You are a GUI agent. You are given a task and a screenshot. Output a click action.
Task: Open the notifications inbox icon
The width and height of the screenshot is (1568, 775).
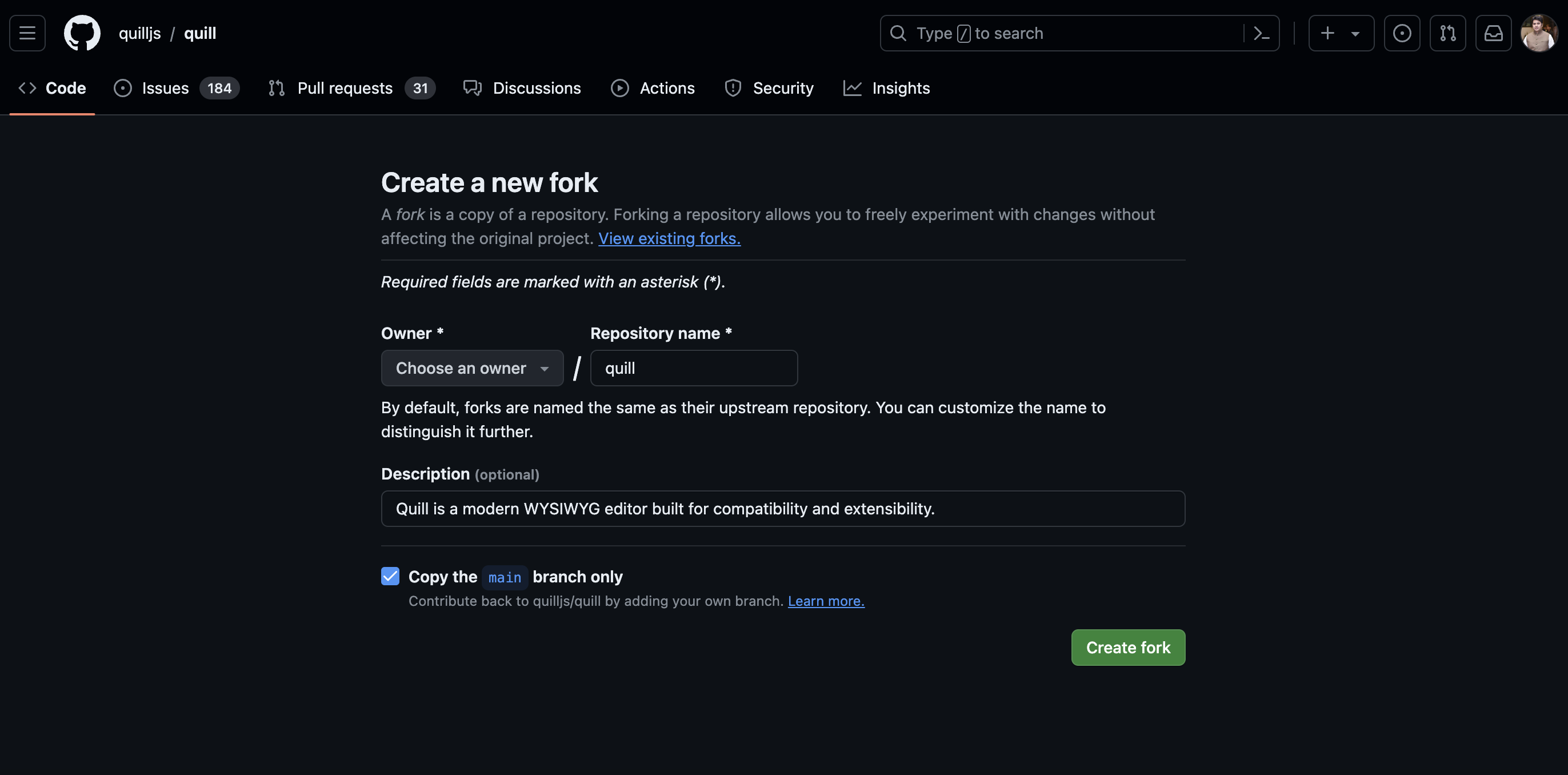pos(1493,34)
